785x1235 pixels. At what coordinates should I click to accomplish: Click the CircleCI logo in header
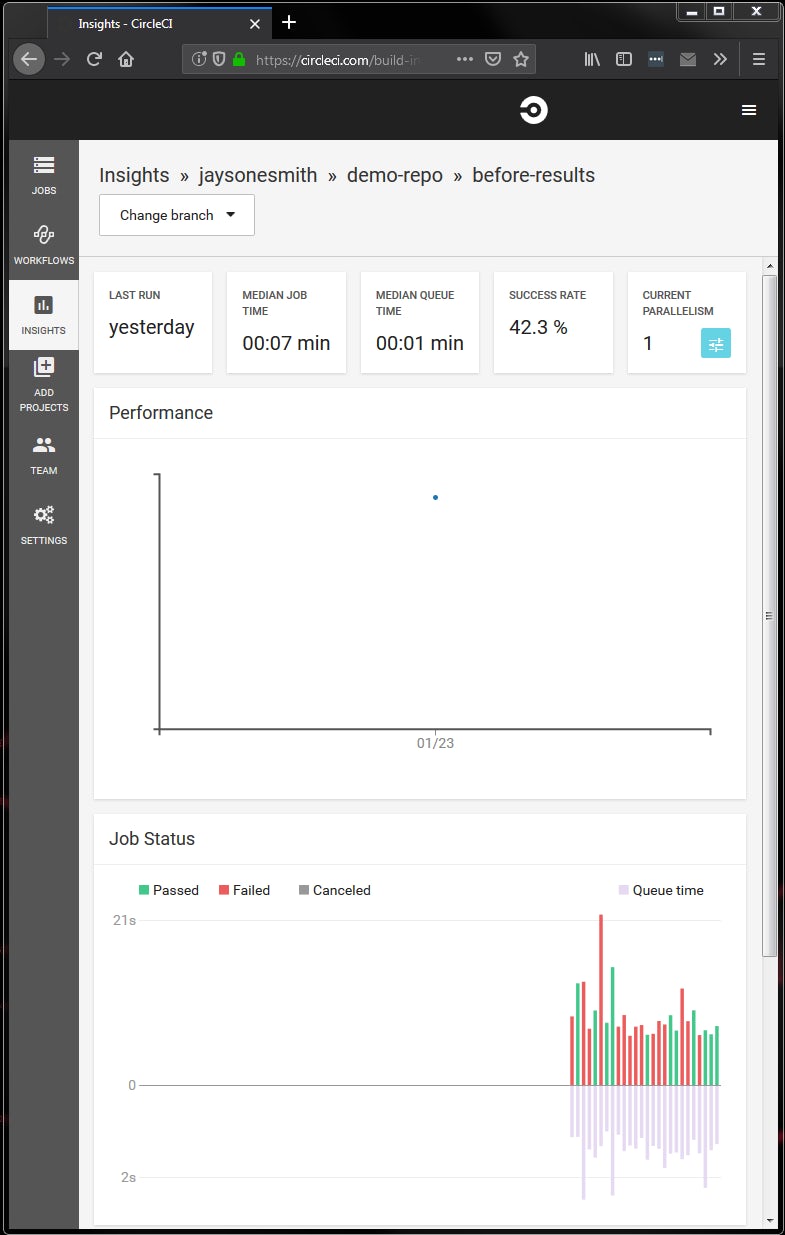[x=534, y=110]
